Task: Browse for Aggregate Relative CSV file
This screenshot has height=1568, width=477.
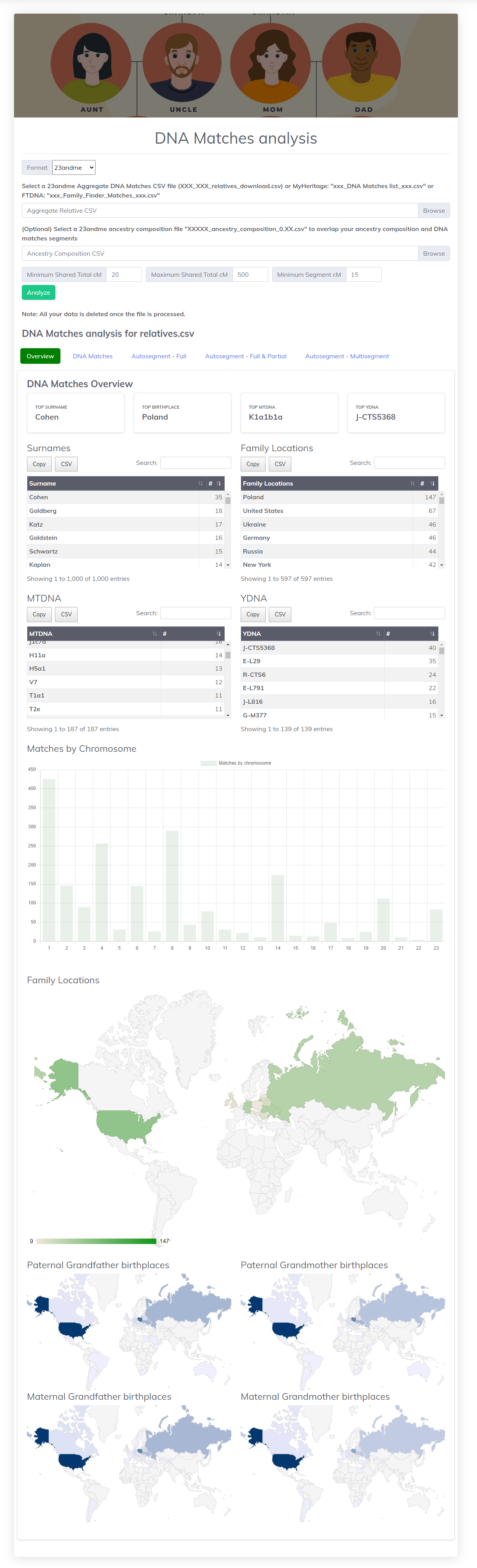Action: pyautogui.click(x=433, y=211)
